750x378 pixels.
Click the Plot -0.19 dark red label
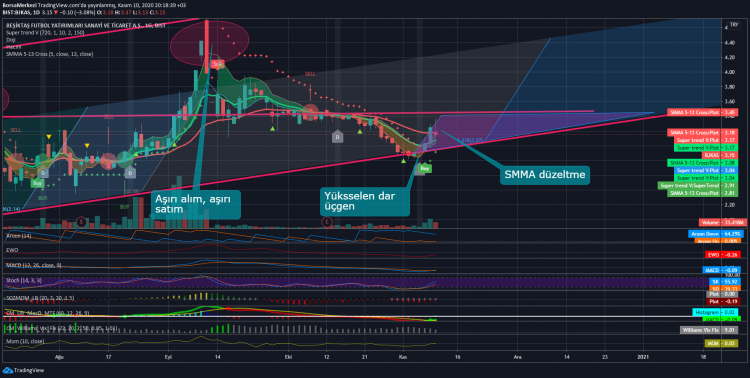723,301
